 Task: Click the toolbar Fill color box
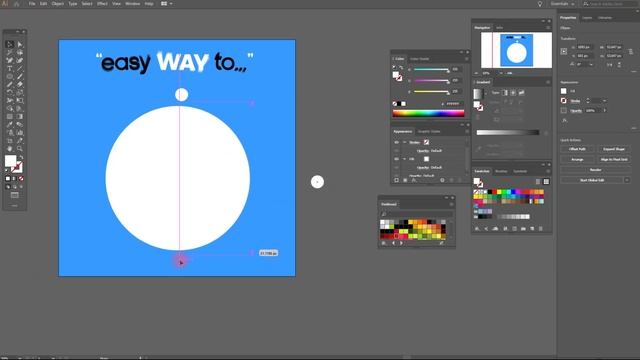click(x=10, y=160)
